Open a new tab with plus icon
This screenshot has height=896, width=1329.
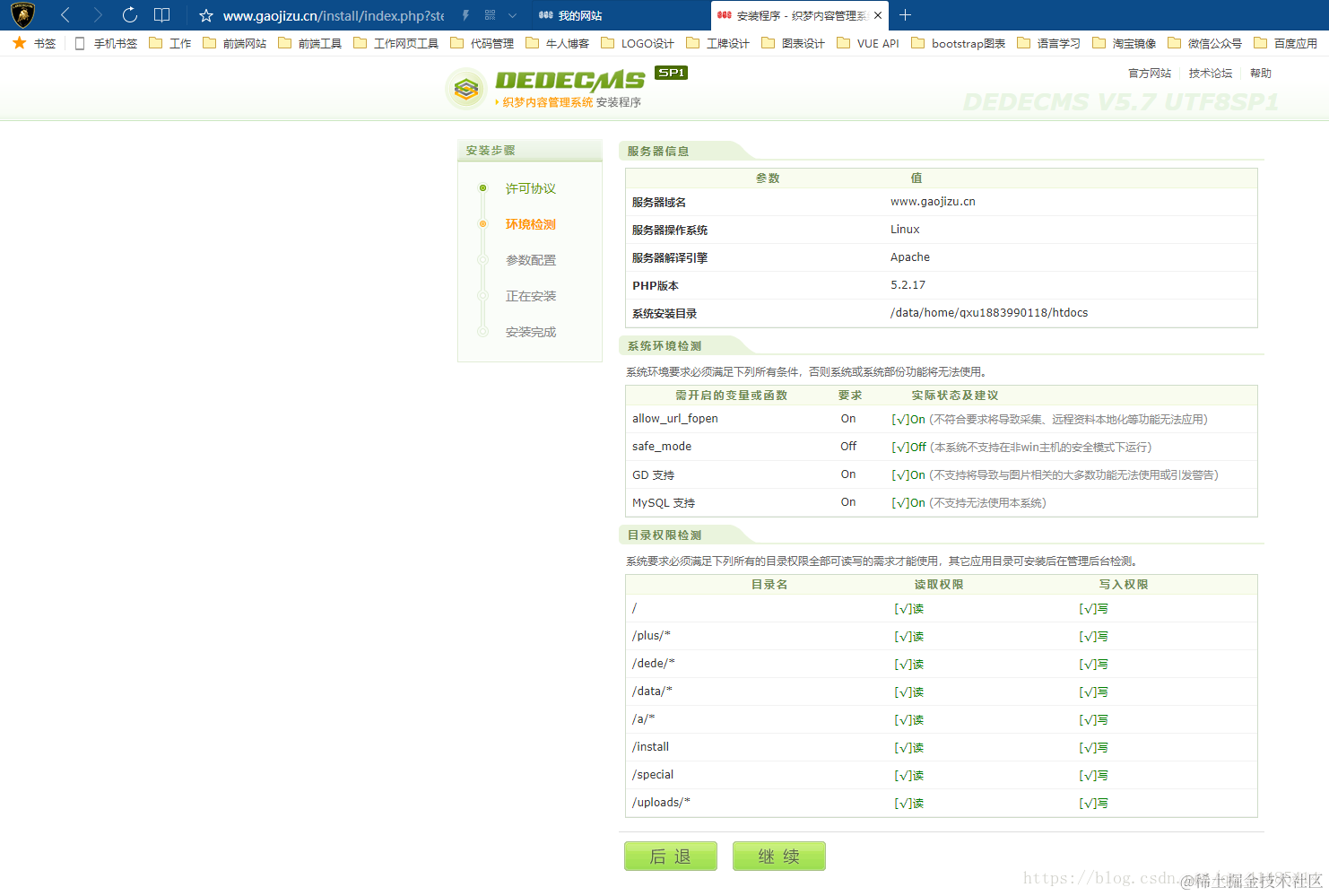[906, 15]
